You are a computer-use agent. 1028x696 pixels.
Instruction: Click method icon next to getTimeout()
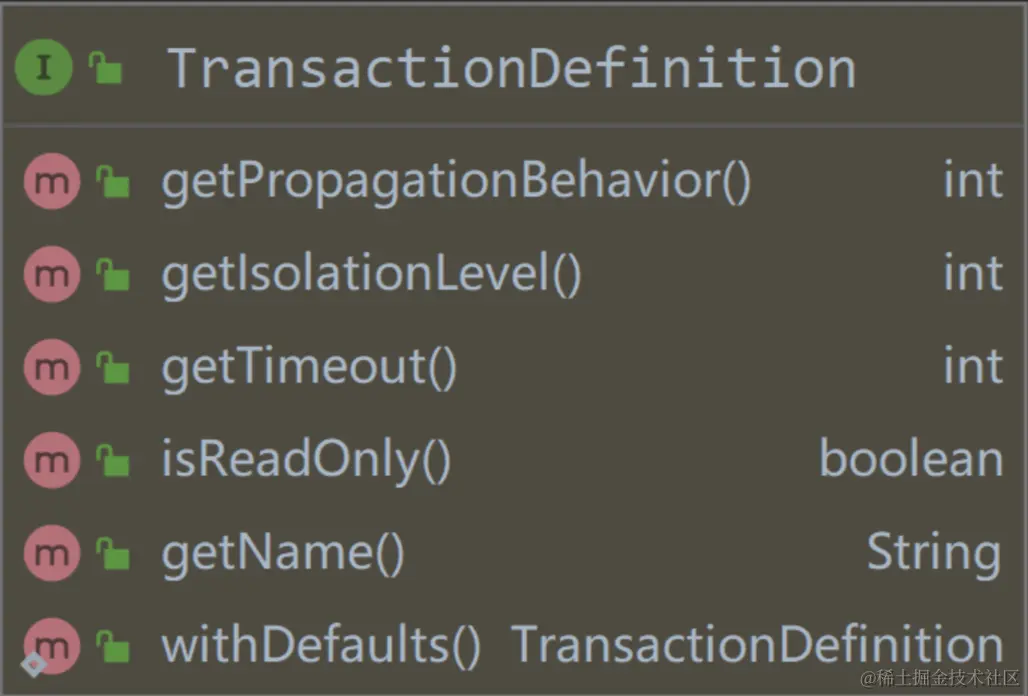52,367
